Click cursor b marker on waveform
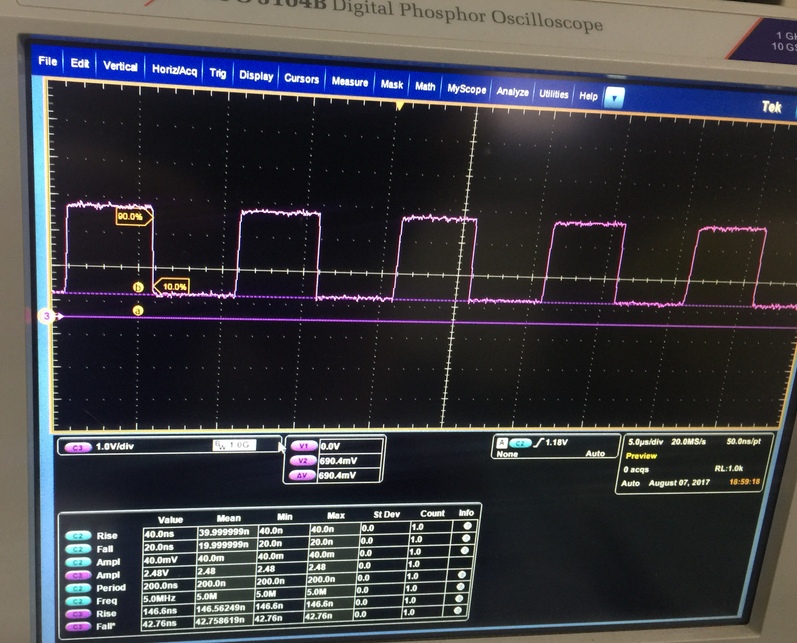The width and height of the screenshot is (797, 643). pyautogui.click(x=138, y=287)
